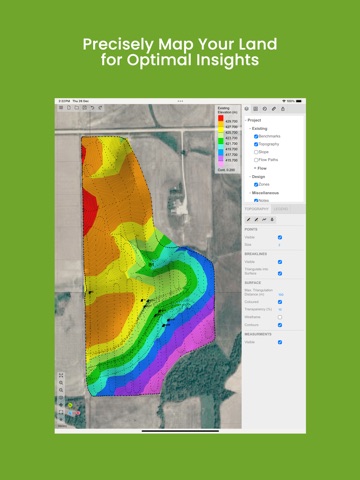Open the hamburger menu icon
The image size is (360, 480).
(61, 108)
